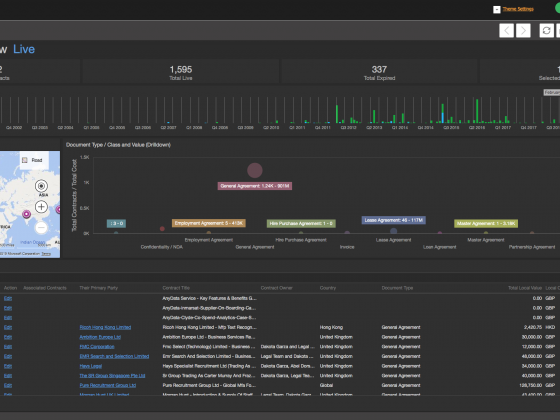The width and height of the screenshot is (560, 420).
Task: Select the blue bar near Q3 2015
Action: 443,118
